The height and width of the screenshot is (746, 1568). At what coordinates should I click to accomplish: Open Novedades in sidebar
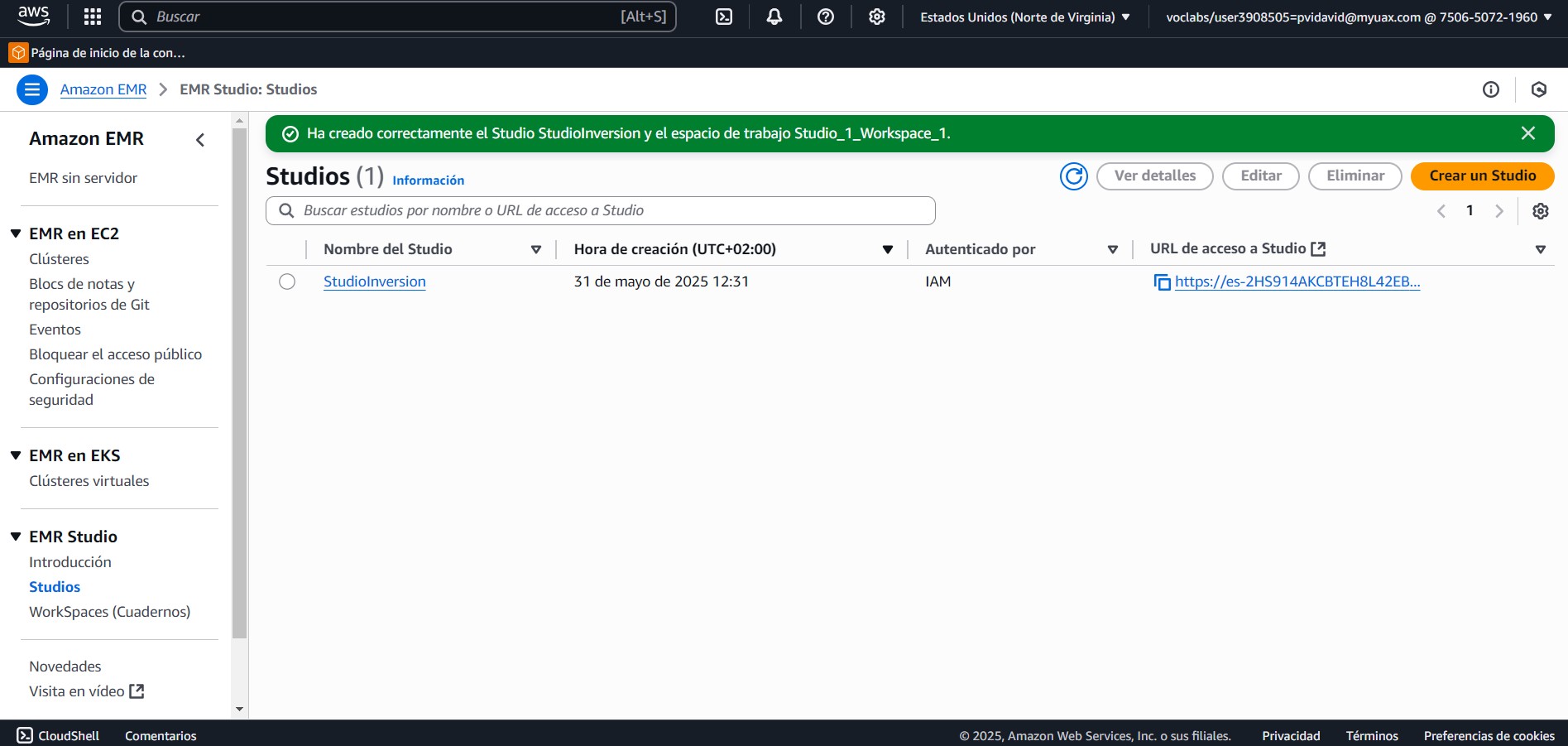(65, 667)
